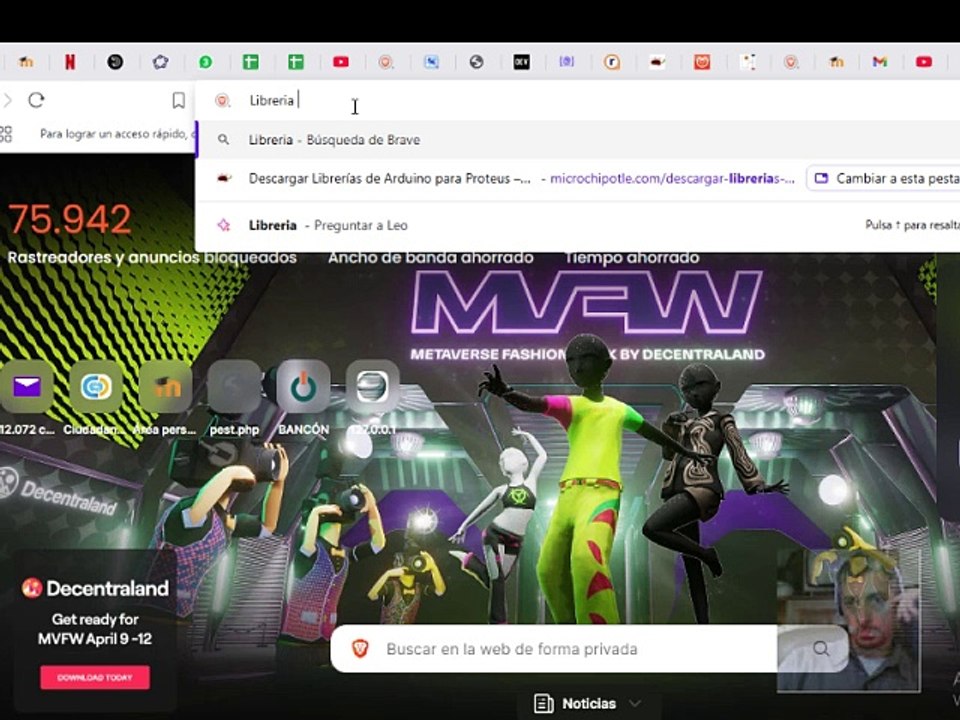This screenshot has height=720, width=960.
Task: Click 'Para lograr un acceso rápido' bookmarks bar text
Action: tap(116, 133)
